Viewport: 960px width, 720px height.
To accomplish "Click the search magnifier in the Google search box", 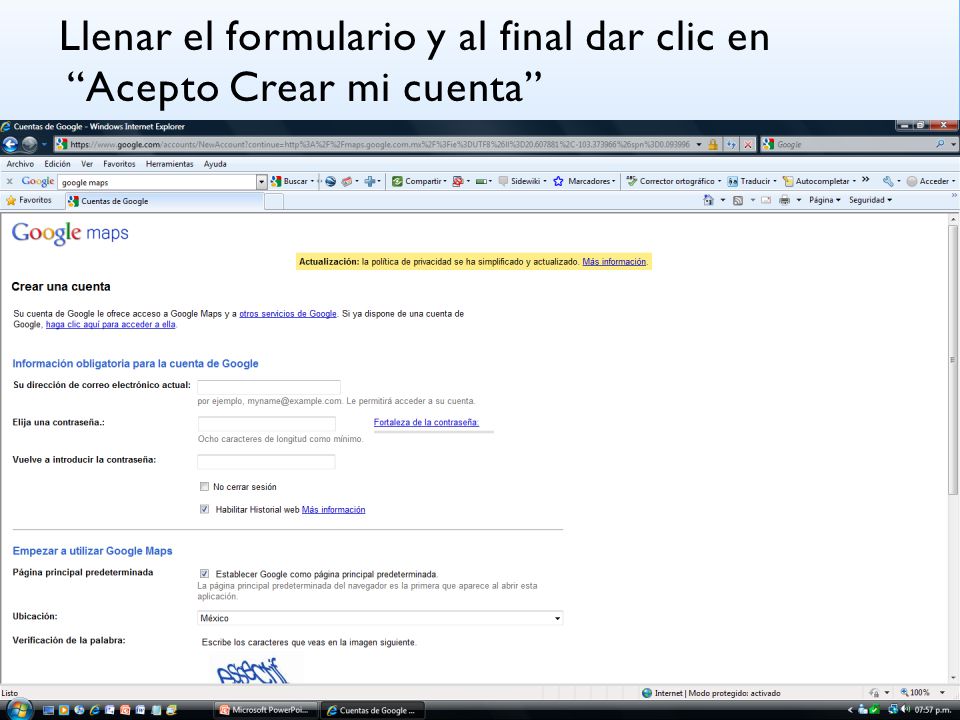I will pyautogui.click(x=940, y=144).
